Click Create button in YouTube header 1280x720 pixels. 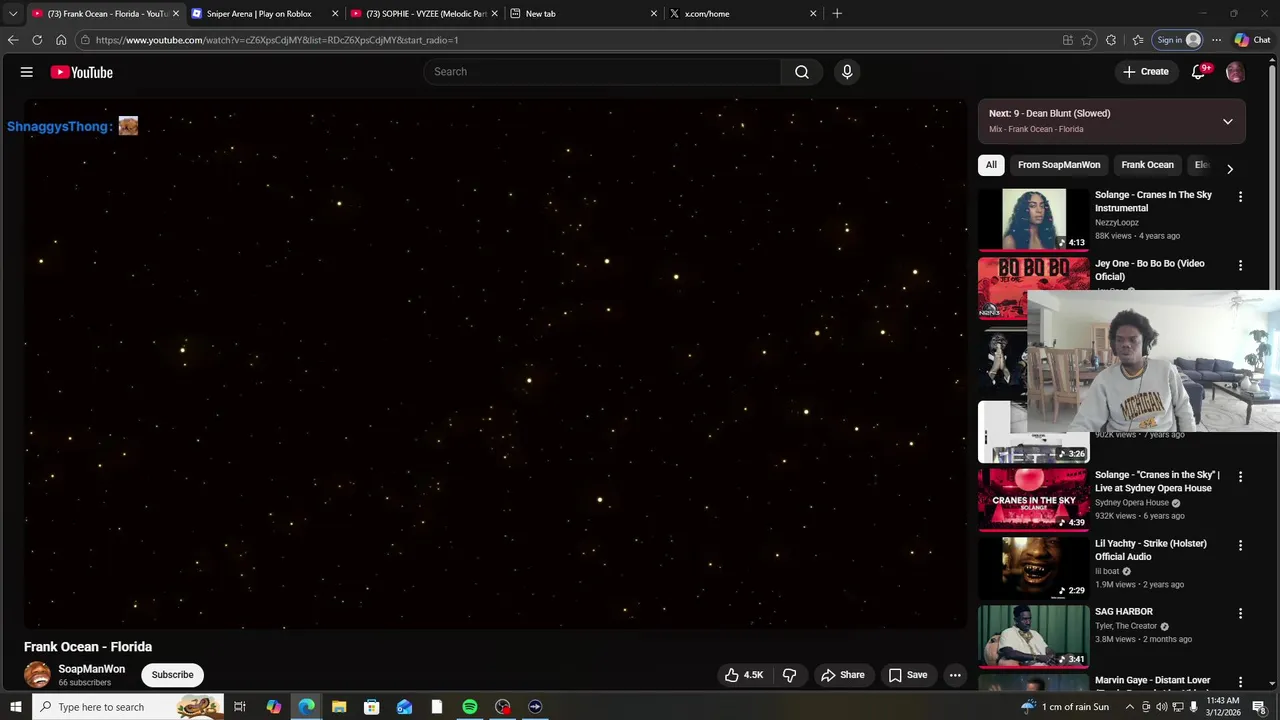[x=1146, y=72]
